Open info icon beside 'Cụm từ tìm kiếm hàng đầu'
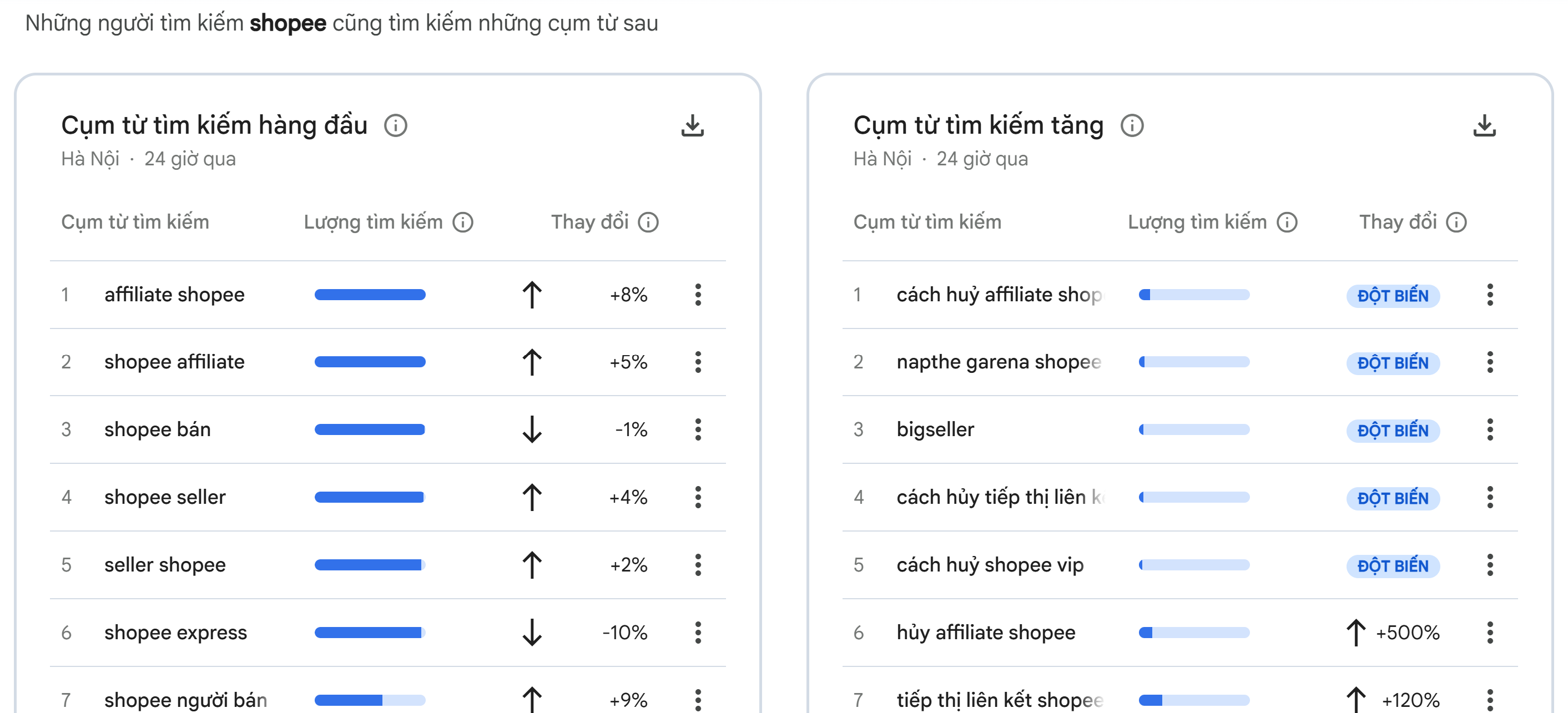1568x713 pixels. (396, 126)
